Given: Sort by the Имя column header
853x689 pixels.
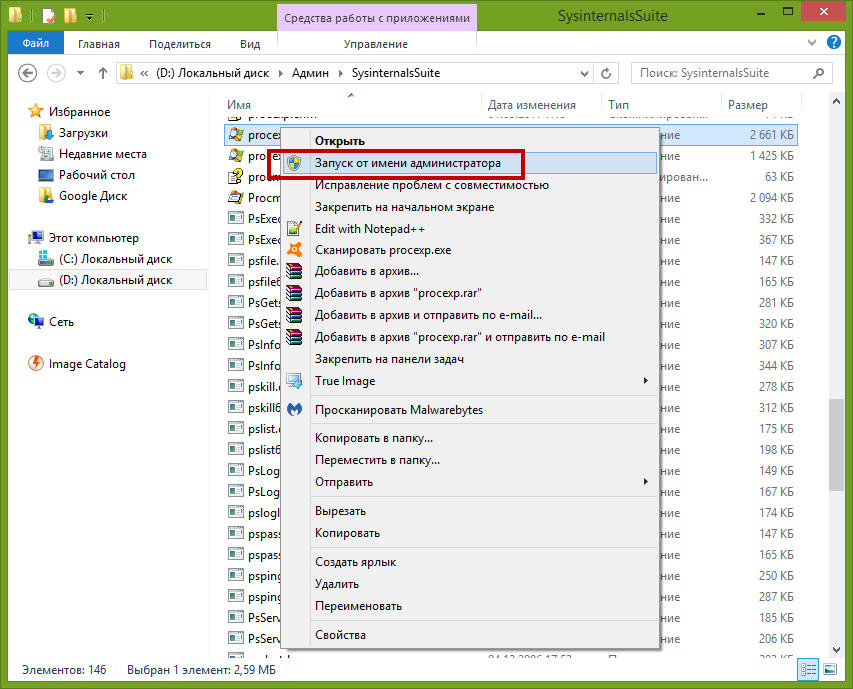Looking at the screenshot, I should (x=353, y=105).
